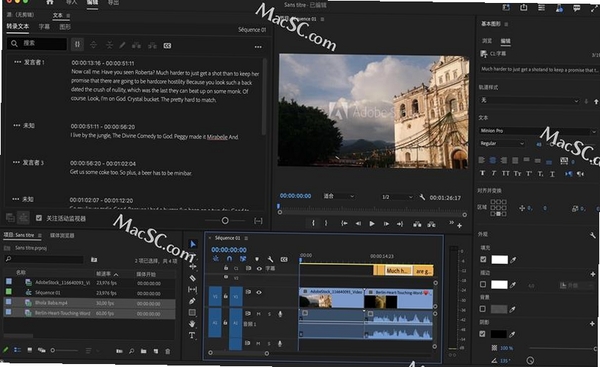The width and height of the screenshot is (600, 367).
Task: Click the edit pencil icon in transcript toolbar
Action: 122,45
